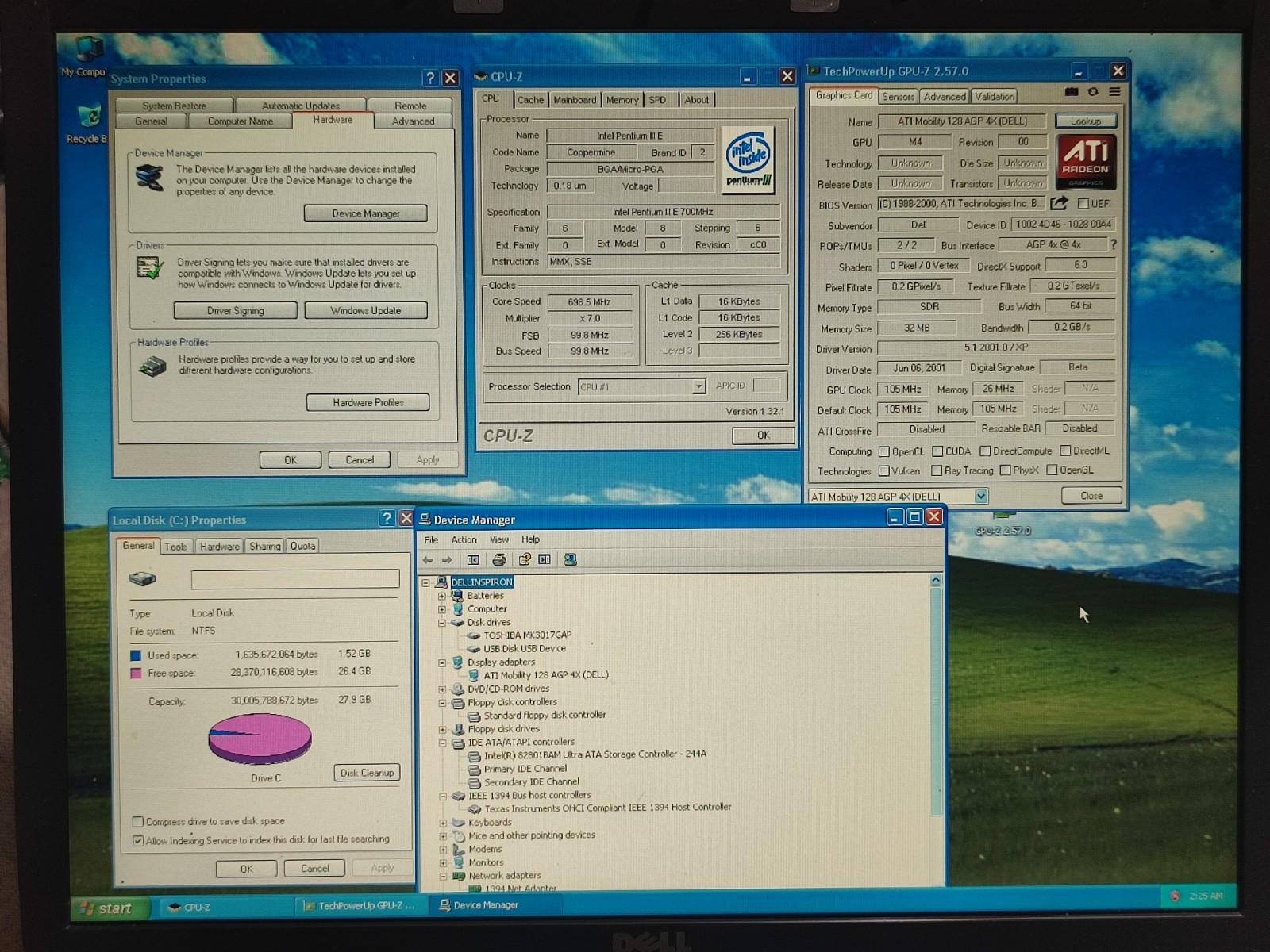
Task: Click the print icon in Device Manager
Action: pyautogui.click(x=499, y=560)
